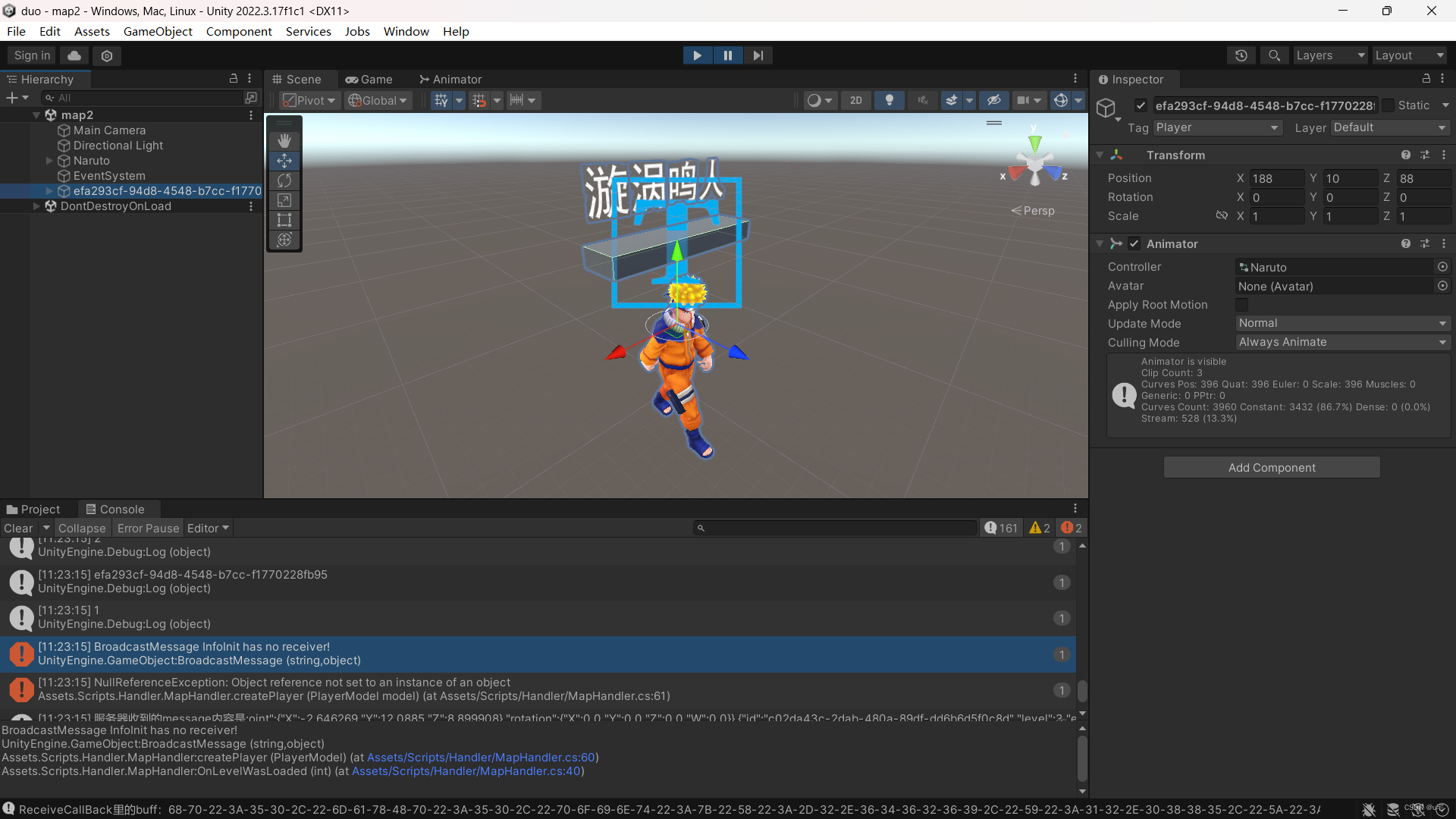Toggle scene audio mute icon
The image size is (1456, 819).
point(923,100)
